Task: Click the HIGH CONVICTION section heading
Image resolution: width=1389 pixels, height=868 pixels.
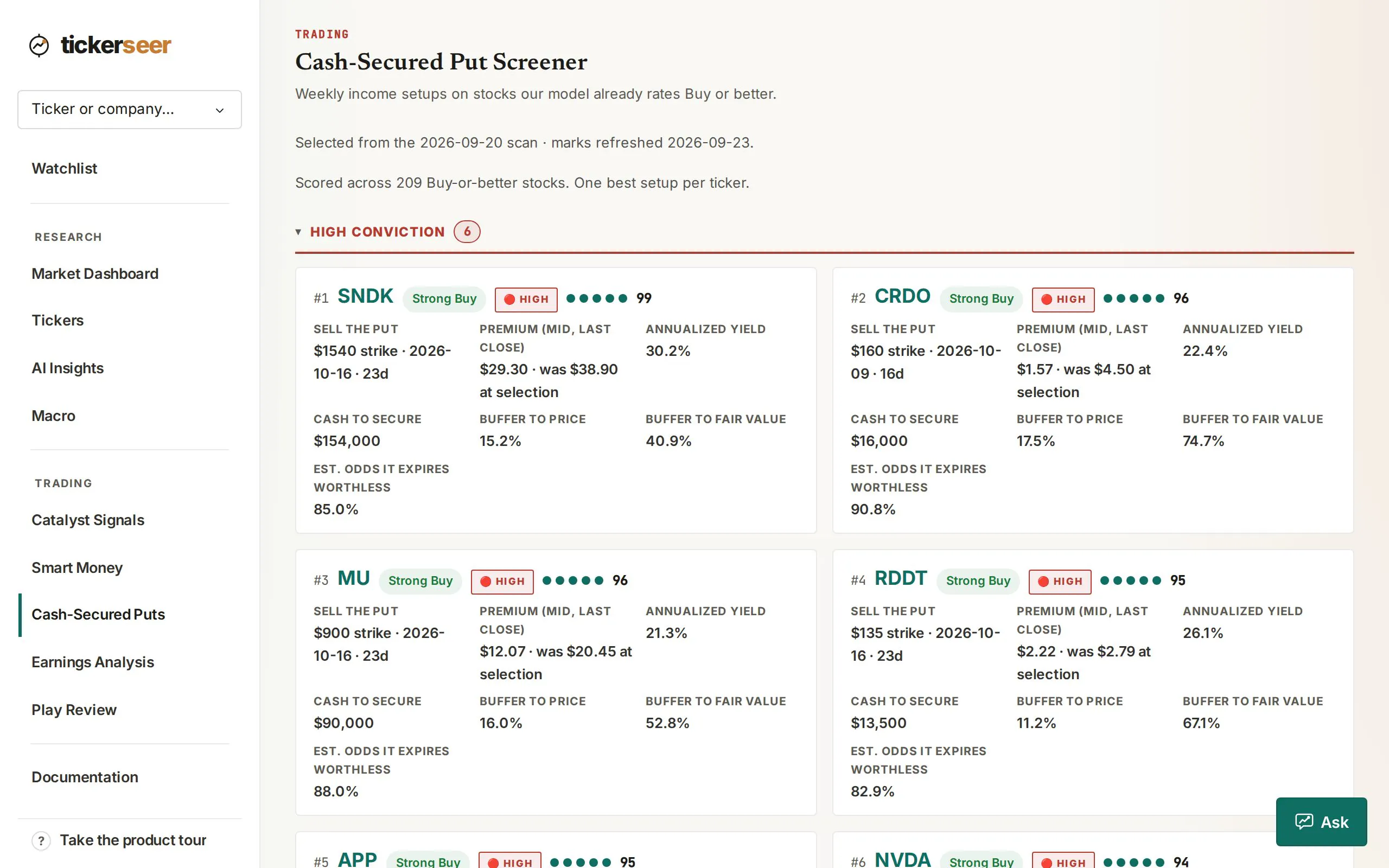Action: point(377,232)
